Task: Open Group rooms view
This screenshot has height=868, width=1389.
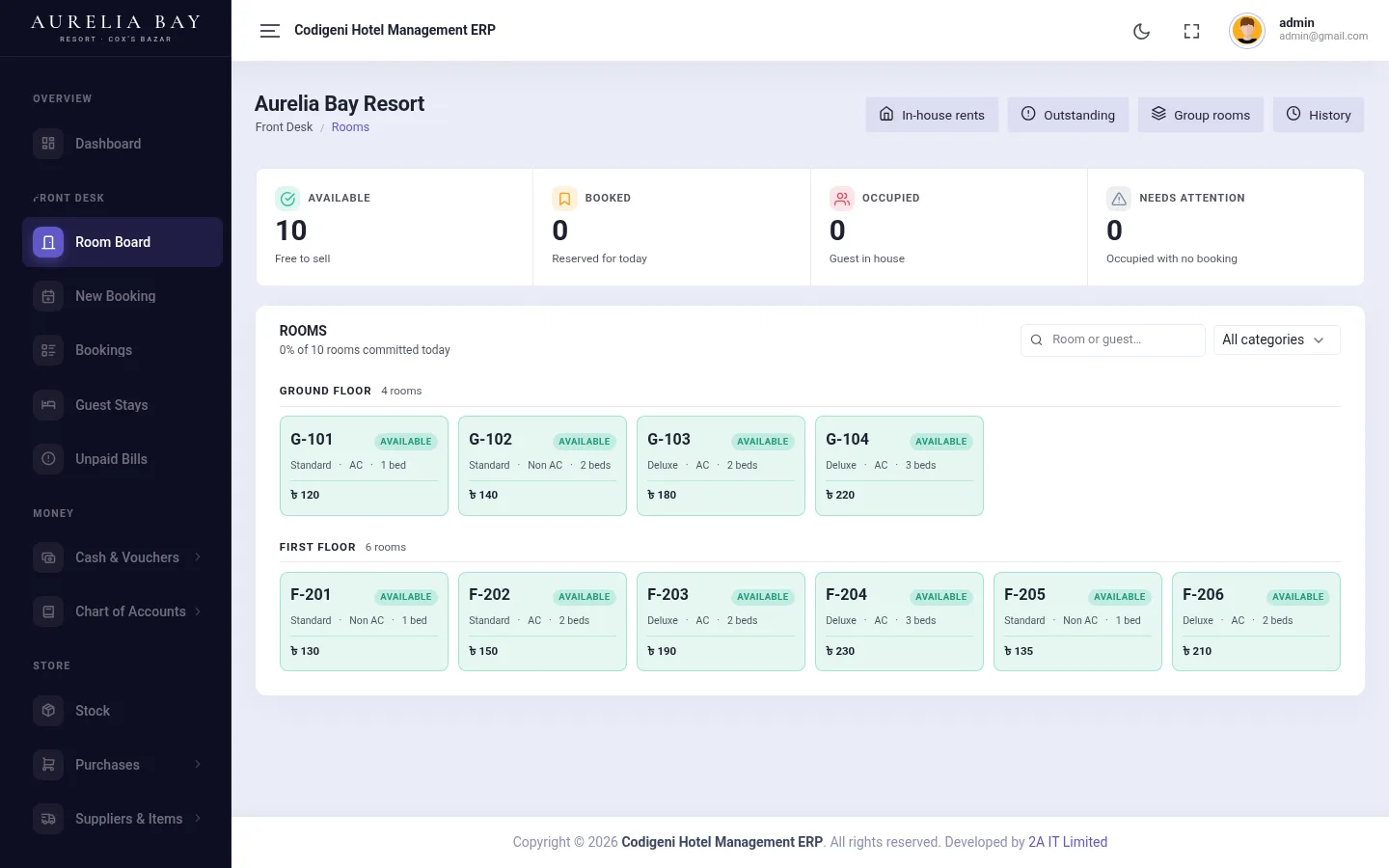Action: [1201, 115]
